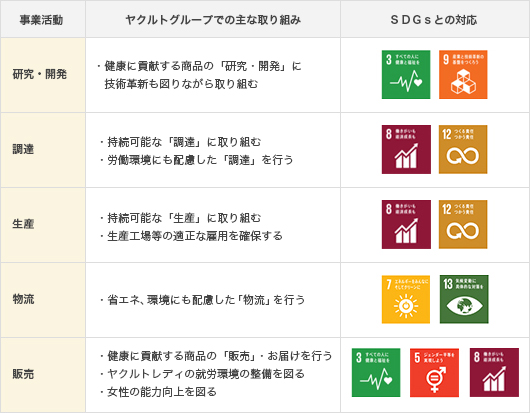Click the 調達 row label
Image resolution: width=530 pixels, height=413 pixels.
click(x=23, y=149)
